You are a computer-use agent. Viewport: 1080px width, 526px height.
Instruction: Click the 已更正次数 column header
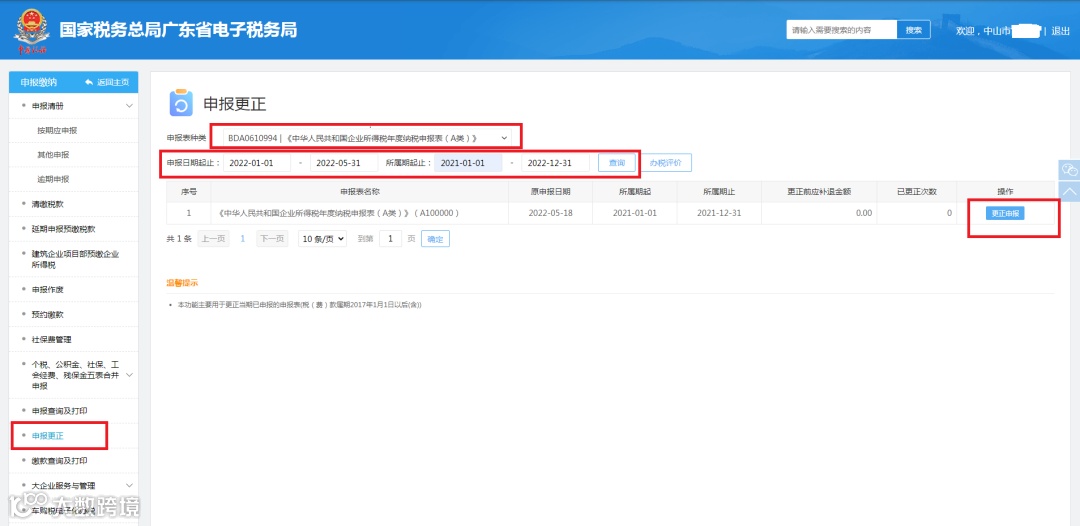point(917,191)
